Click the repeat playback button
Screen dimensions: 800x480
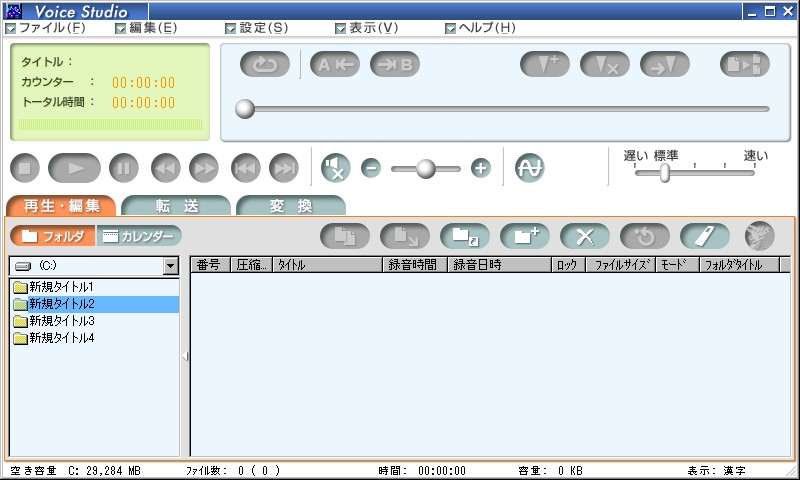[x=265, y=64]
